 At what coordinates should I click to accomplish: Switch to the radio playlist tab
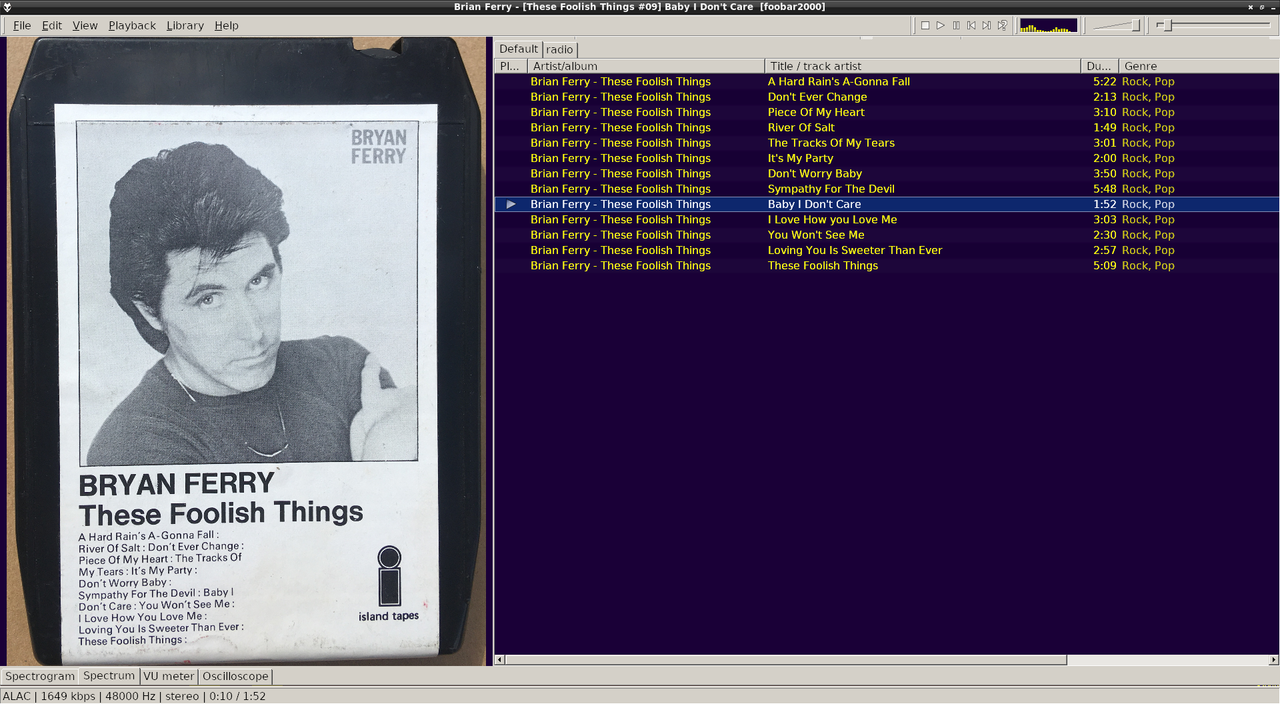click(x=560, y=49)
